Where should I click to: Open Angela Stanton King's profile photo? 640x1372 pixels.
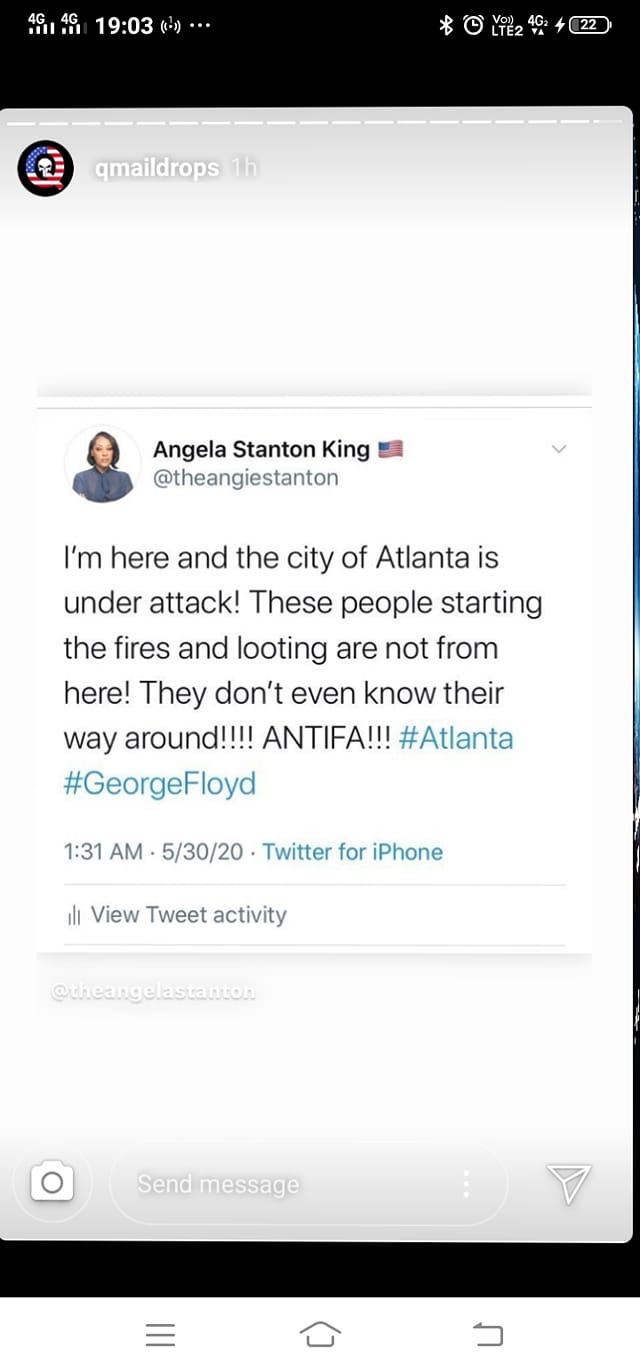102,463
